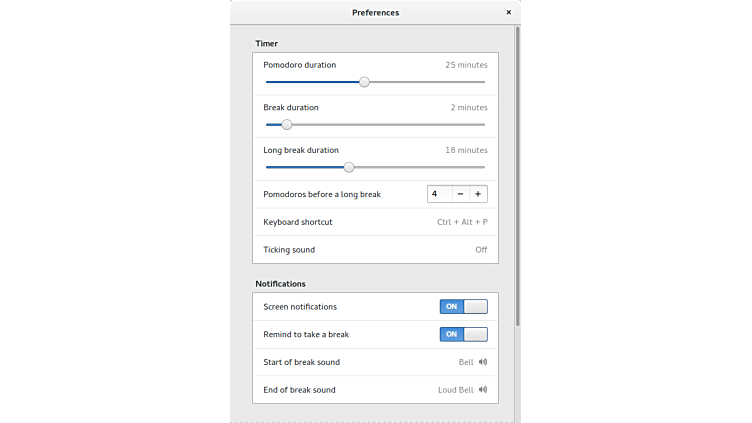
Task: Click the Pomodoro duration slider handle
Action: click(x=364, y=82)
